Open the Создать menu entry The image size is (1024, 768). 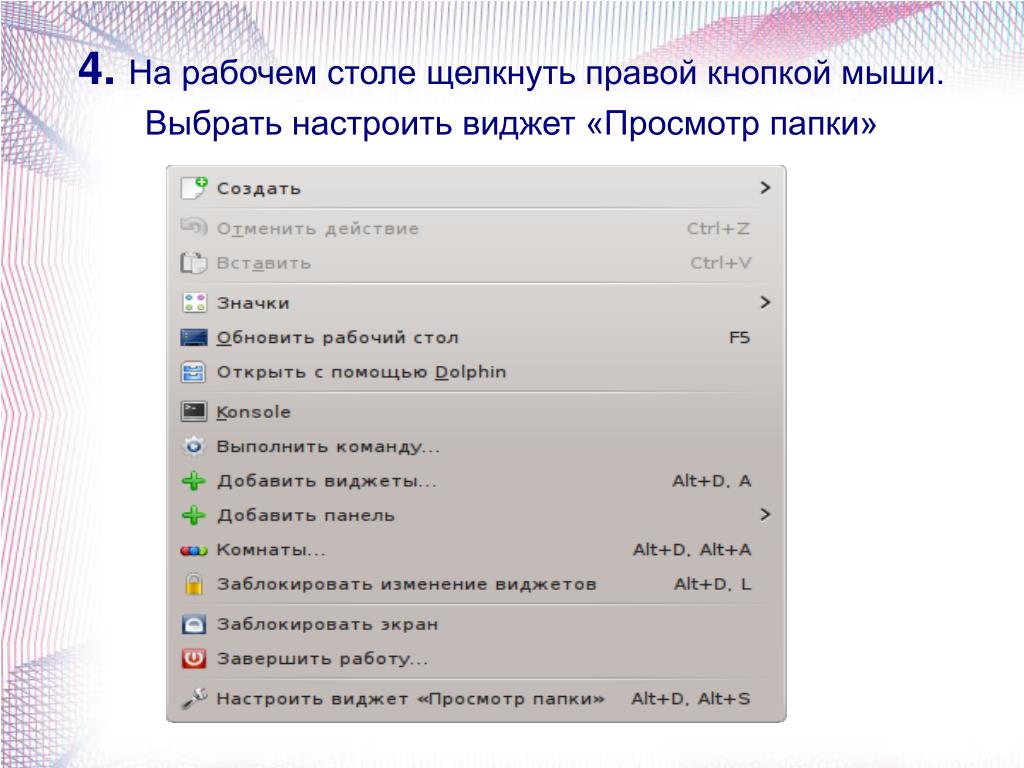coord(476,188)
